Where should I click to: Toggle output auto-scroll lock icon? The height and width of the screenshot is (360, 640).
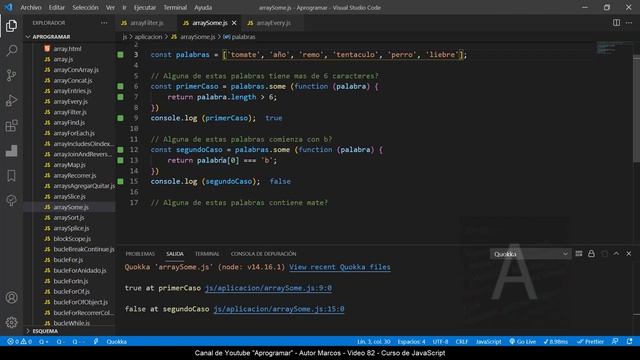pyautogui.click(x=591, y=254)
